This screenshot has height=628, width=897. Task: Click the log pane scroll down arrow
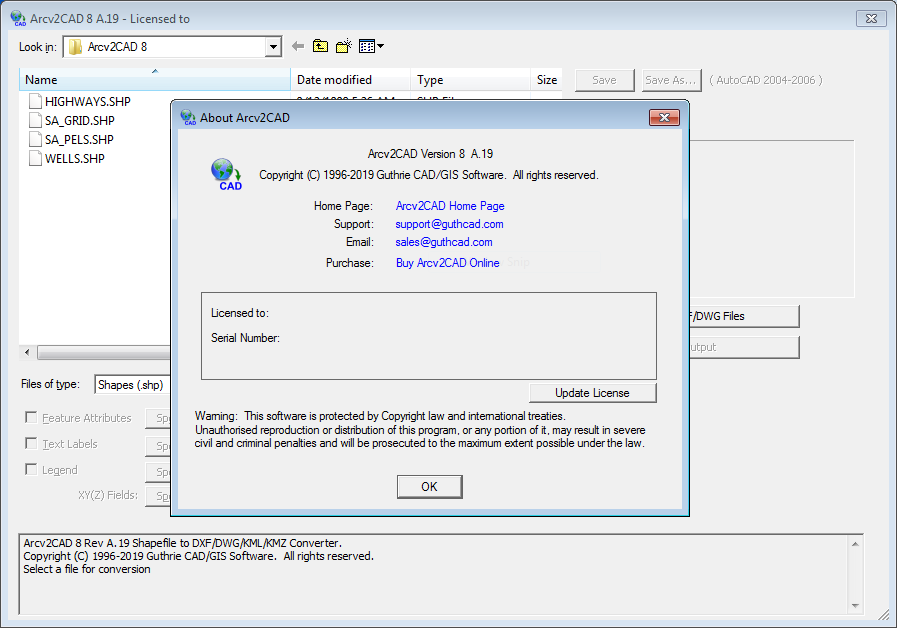pyautogui.click(x=855, y=606)
